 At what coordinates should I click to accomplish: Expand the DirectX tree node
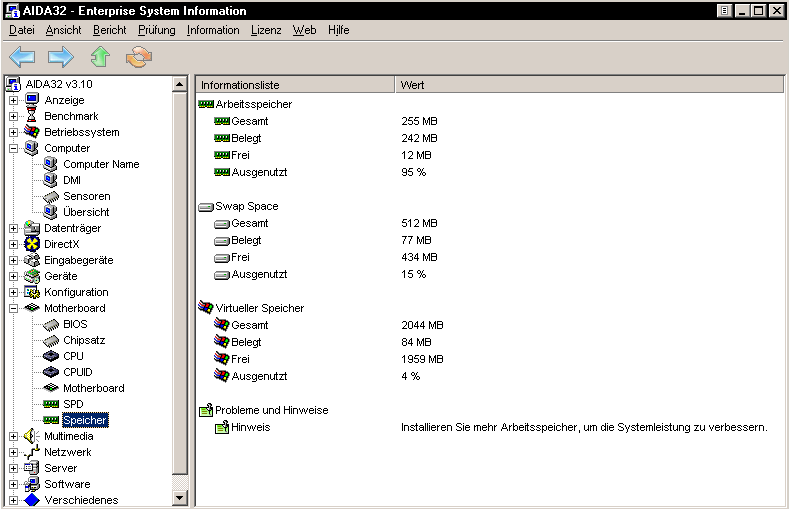pyautogui.click(x=14, y=244)
